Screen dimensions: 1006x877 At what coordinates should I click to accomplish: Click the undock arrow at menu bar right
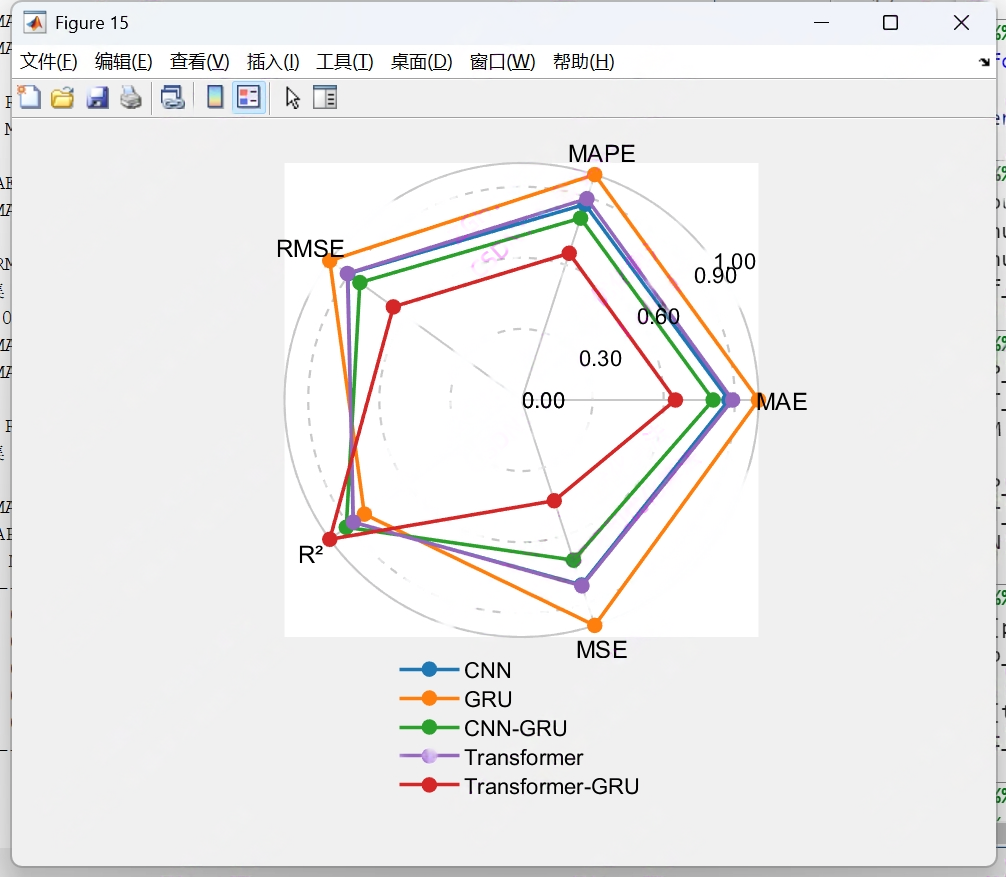tap(985, 61)
